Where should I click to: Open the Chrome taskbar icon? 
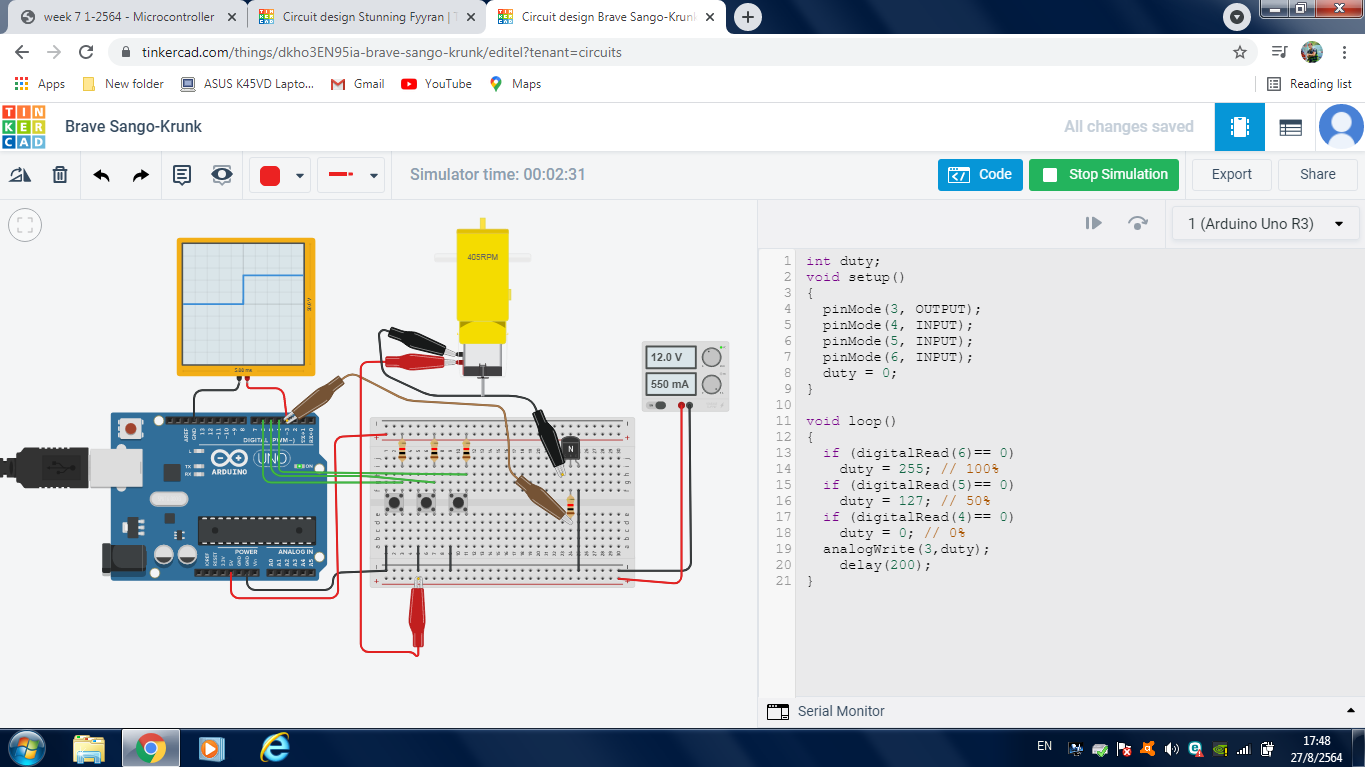pos(151,747)
